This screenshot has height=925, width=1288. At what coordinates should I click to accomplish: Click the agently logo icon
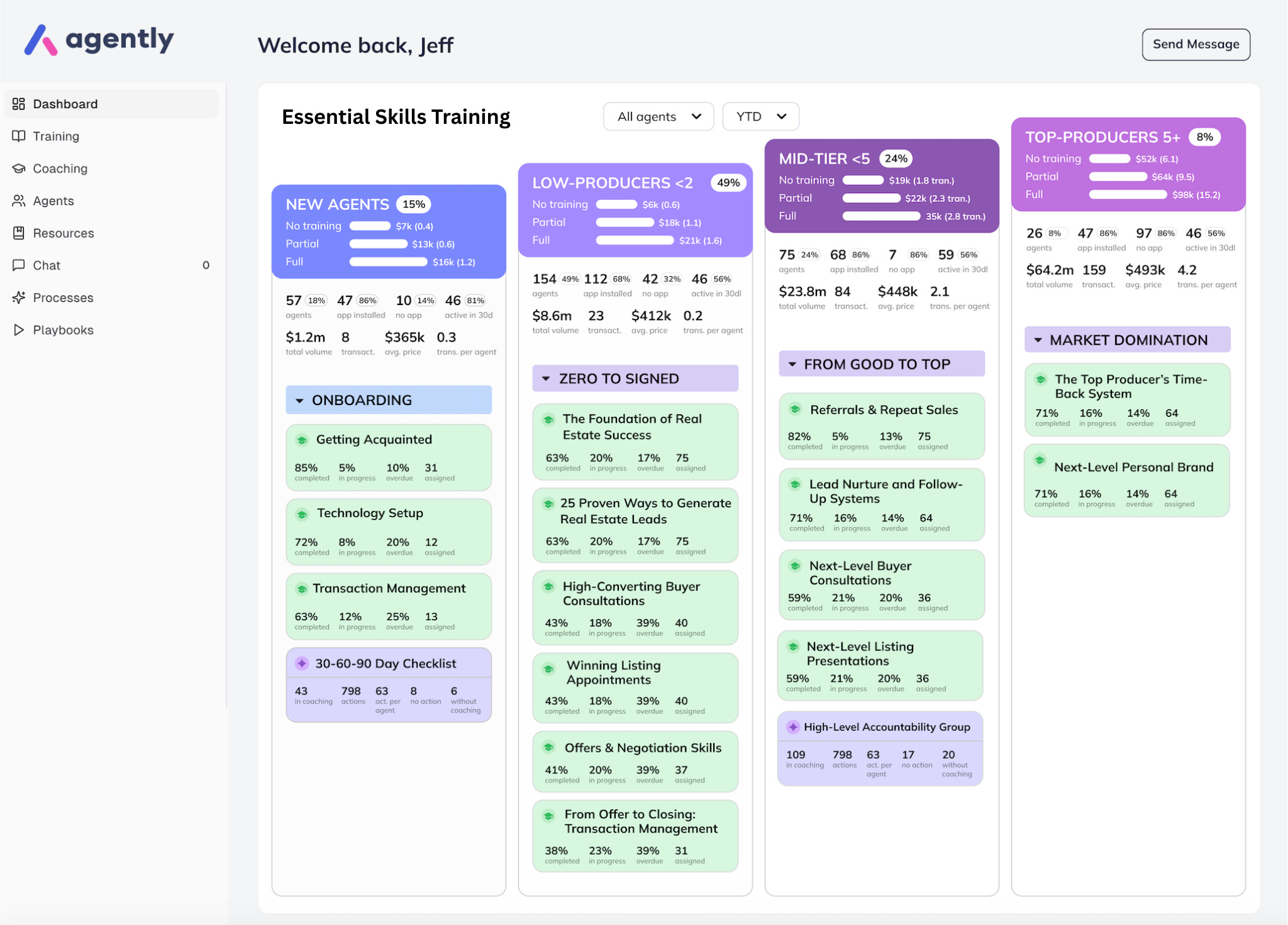pyautogui.click(x=41, y=40)
